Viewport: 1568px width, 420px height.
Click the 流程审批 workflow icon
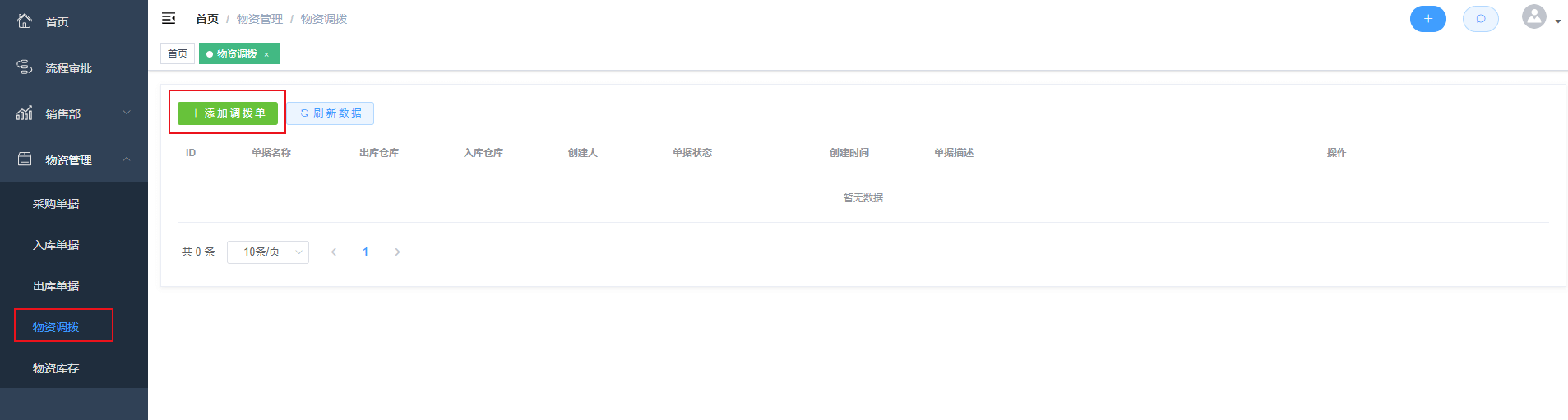(x=25, y=67)
